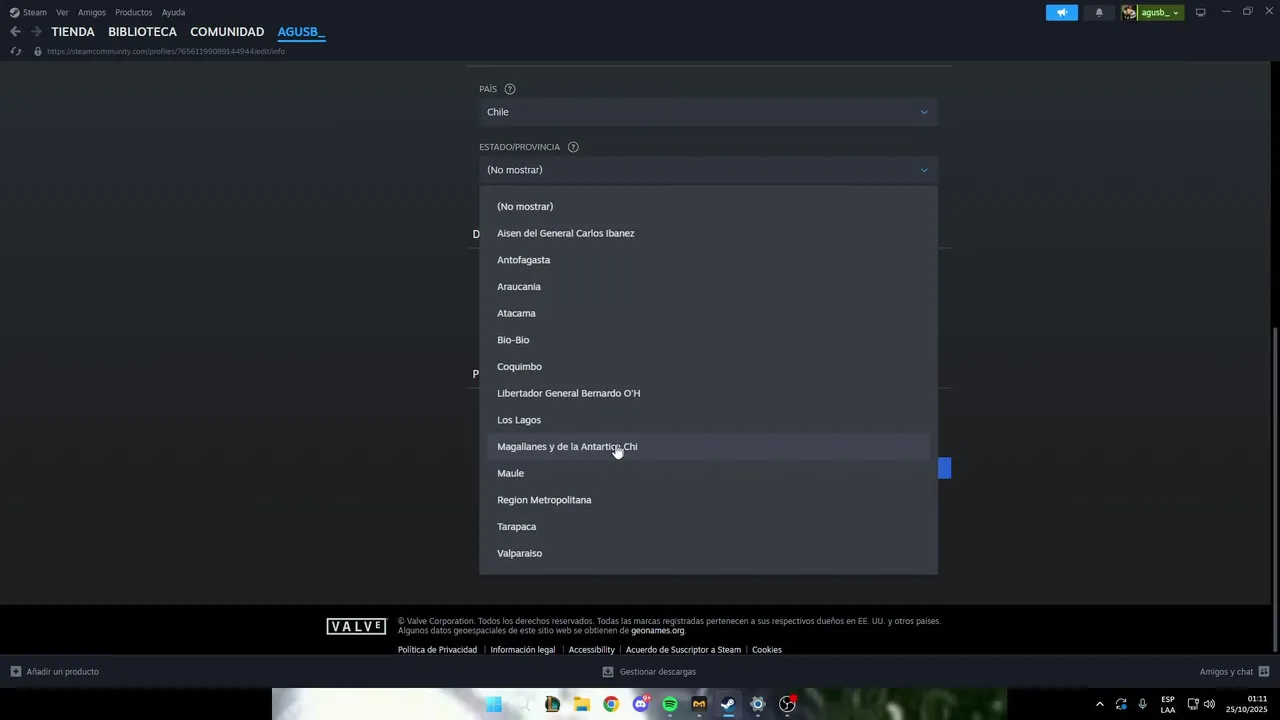Open Discord from taskbar
The height and width of the screenshot is (720, 1280).
640,704
